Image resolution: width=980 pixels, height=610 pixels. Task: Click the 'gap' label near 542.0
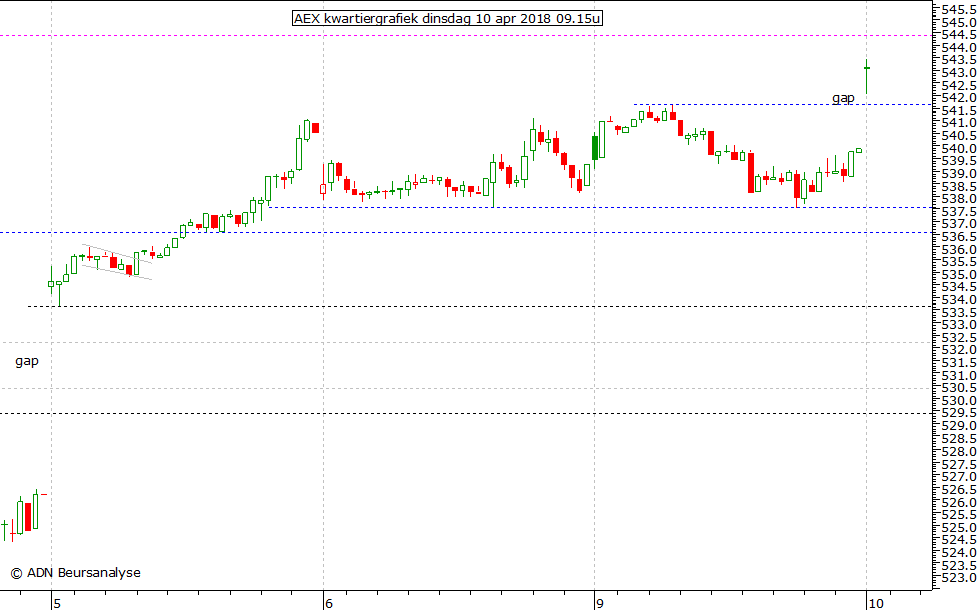click(843, 98)
